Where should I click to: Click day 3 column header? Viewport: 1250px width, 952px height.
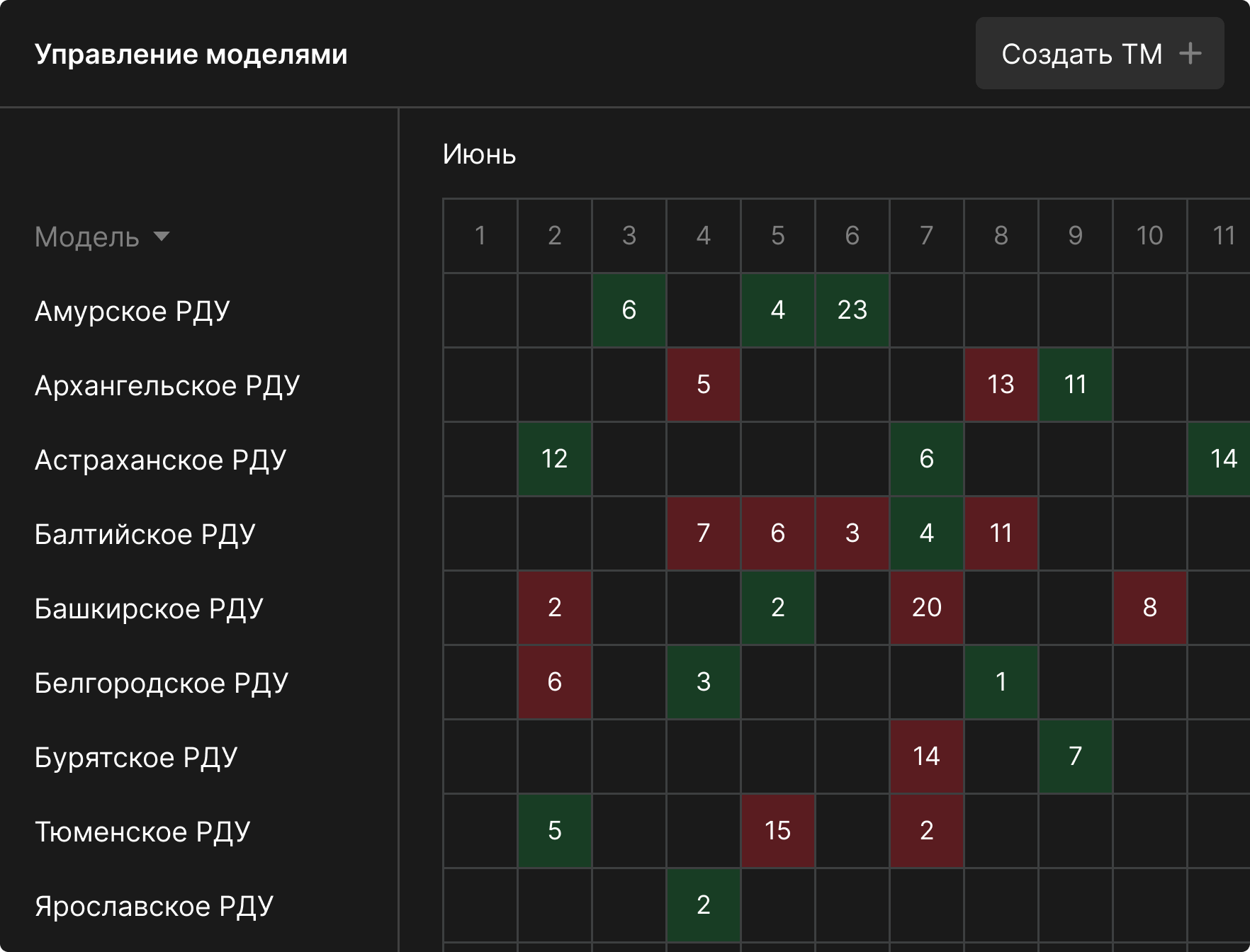coord(629,236)
